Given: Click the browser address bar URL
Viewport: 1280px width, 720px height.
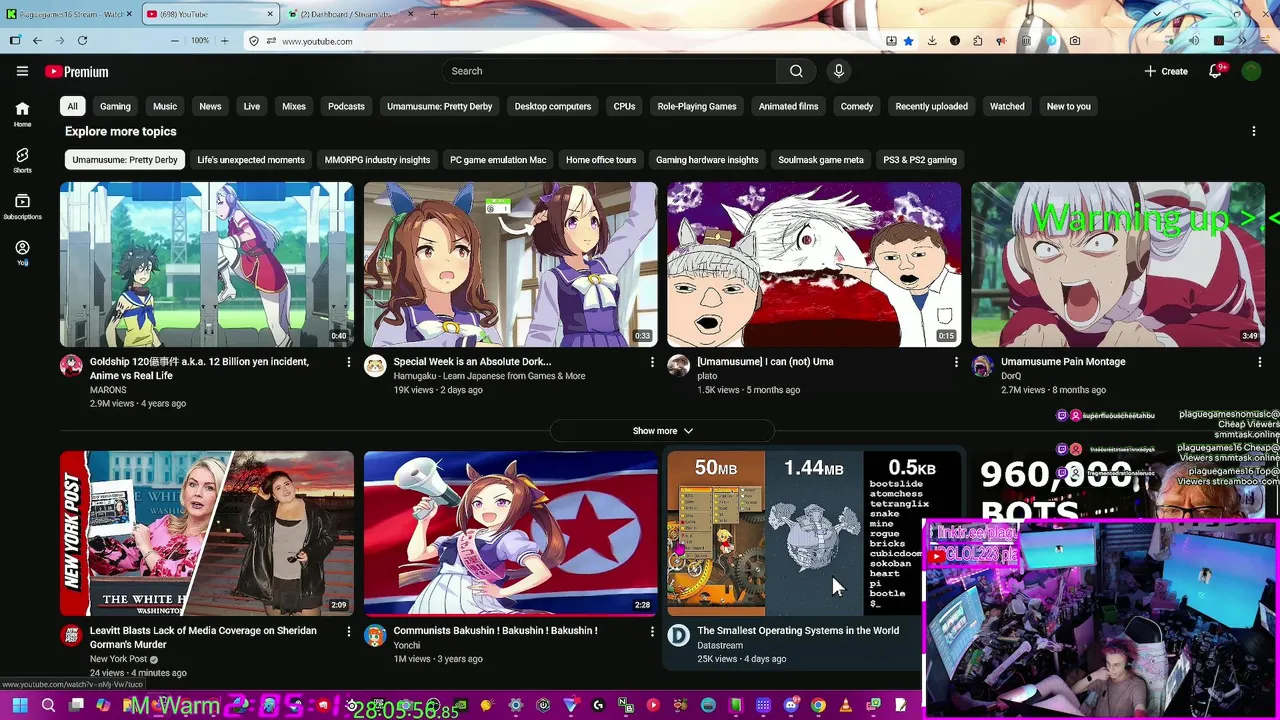Looking at the screenshot, I should pyautogui.click(x=317, y=41).
